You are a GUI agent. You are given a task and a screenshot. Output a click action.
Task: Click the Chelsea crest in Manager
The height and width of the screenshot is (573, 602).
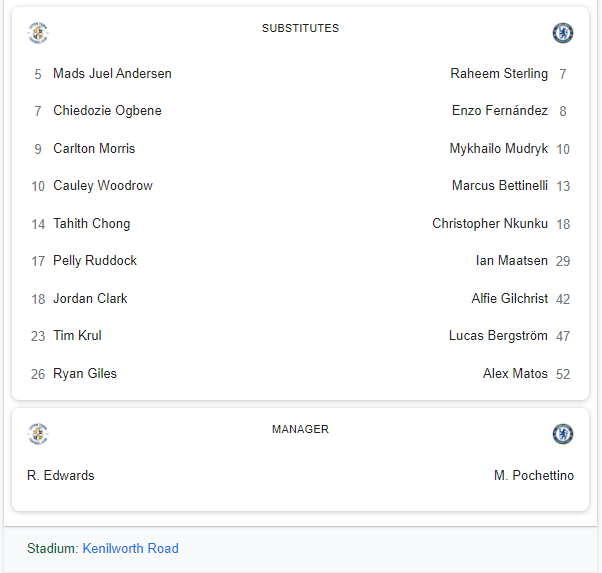pyautogui.click(x=563, y=434)
